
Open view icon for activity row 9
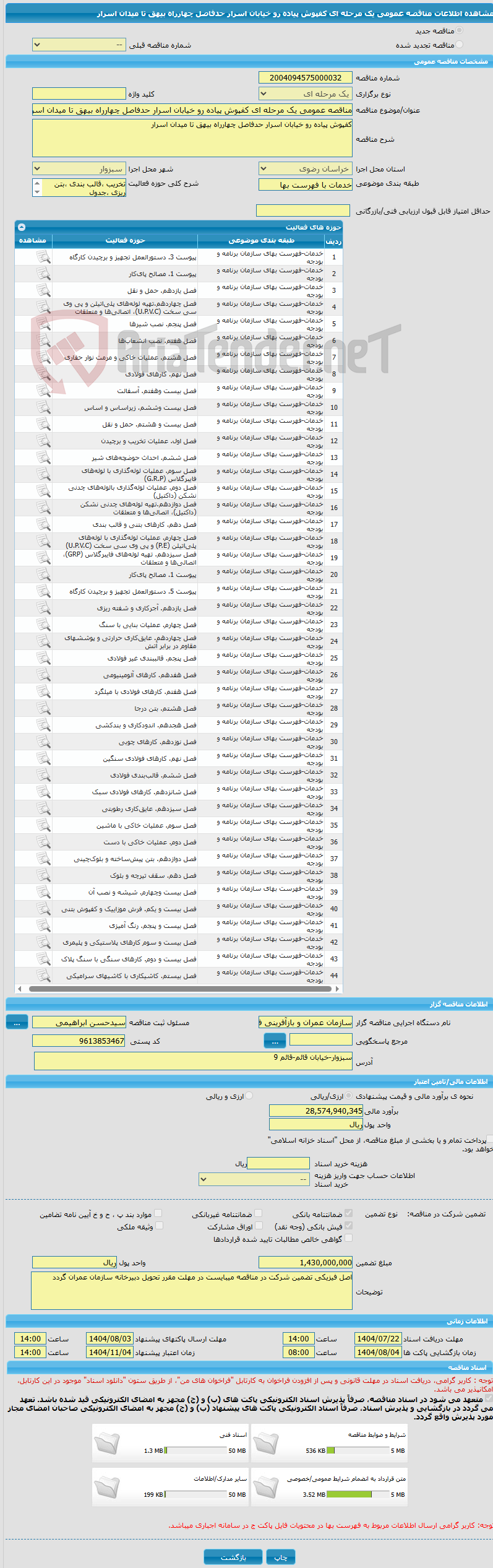coord(43,391)
